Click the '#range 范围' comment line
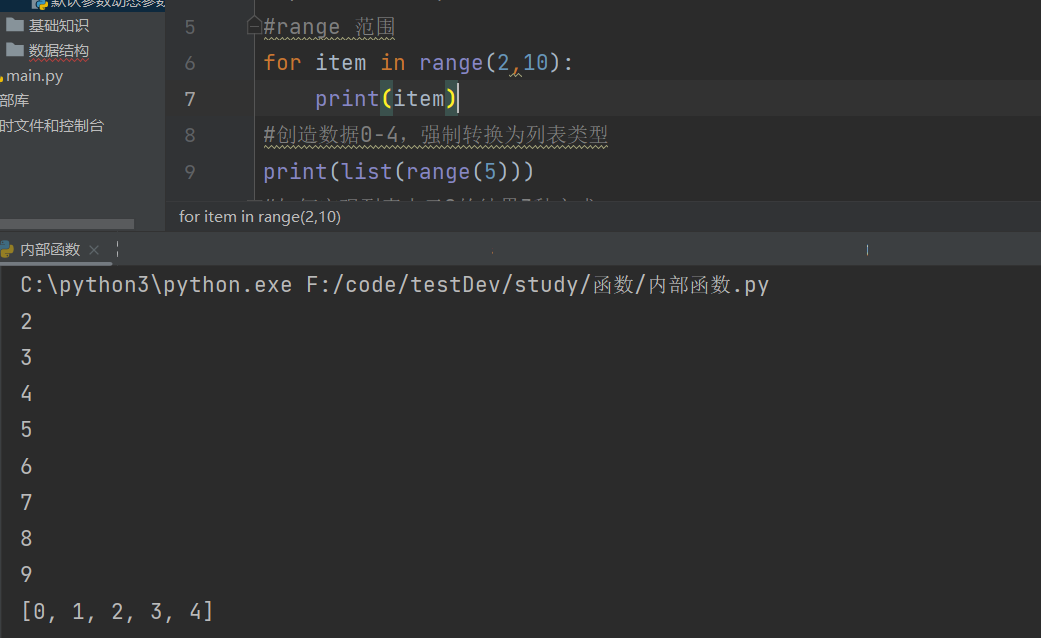The width and height of the screenshot is (1041, 638). [329, 27]
